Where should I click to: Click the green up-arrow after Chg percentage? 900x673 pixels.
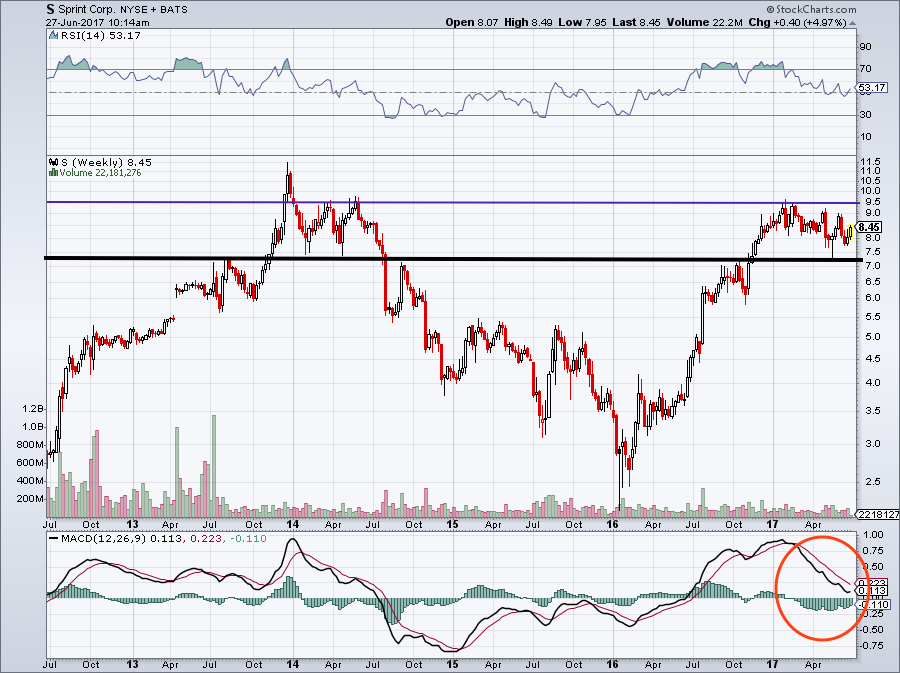(x=852, y=23)
